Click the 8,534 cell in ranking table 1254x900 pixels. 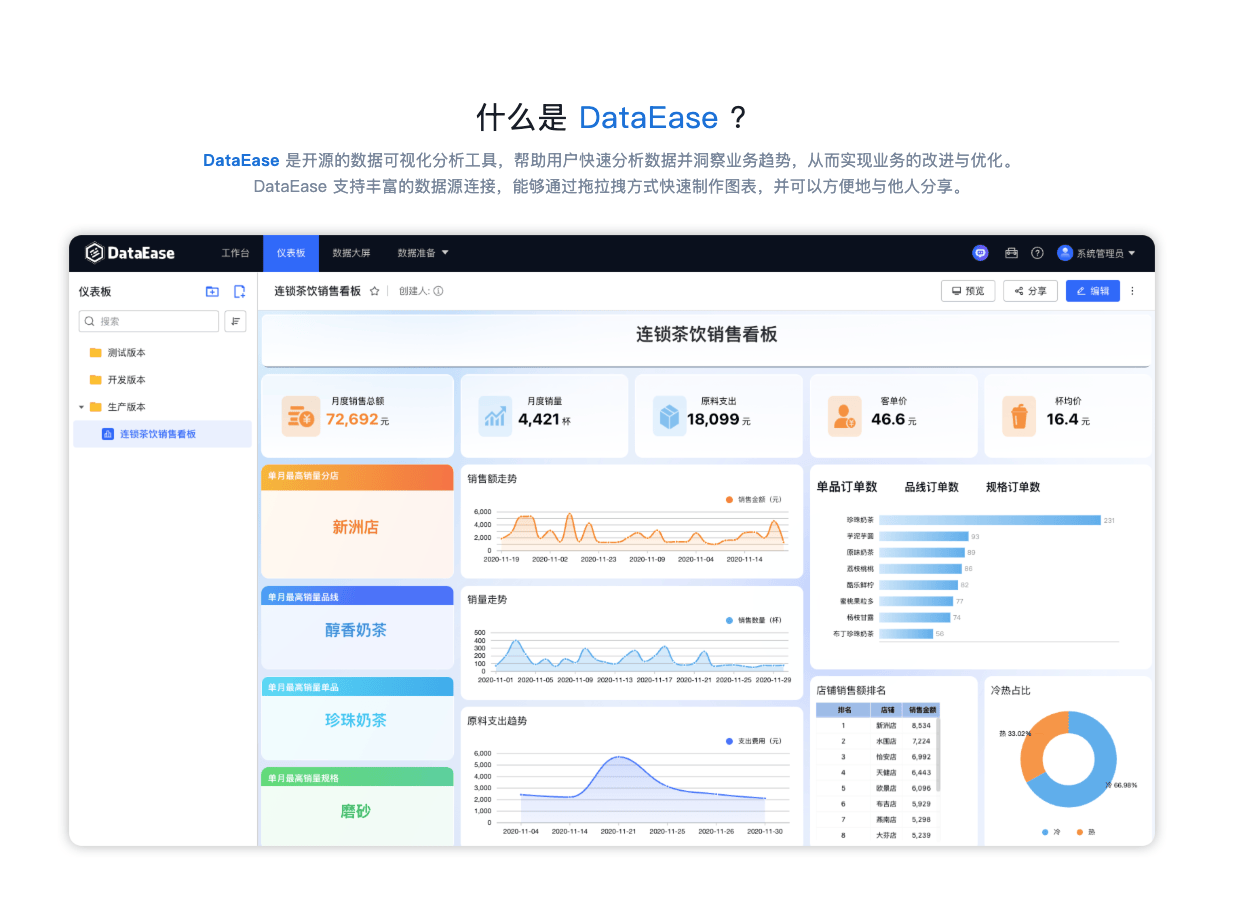point(922,725)
